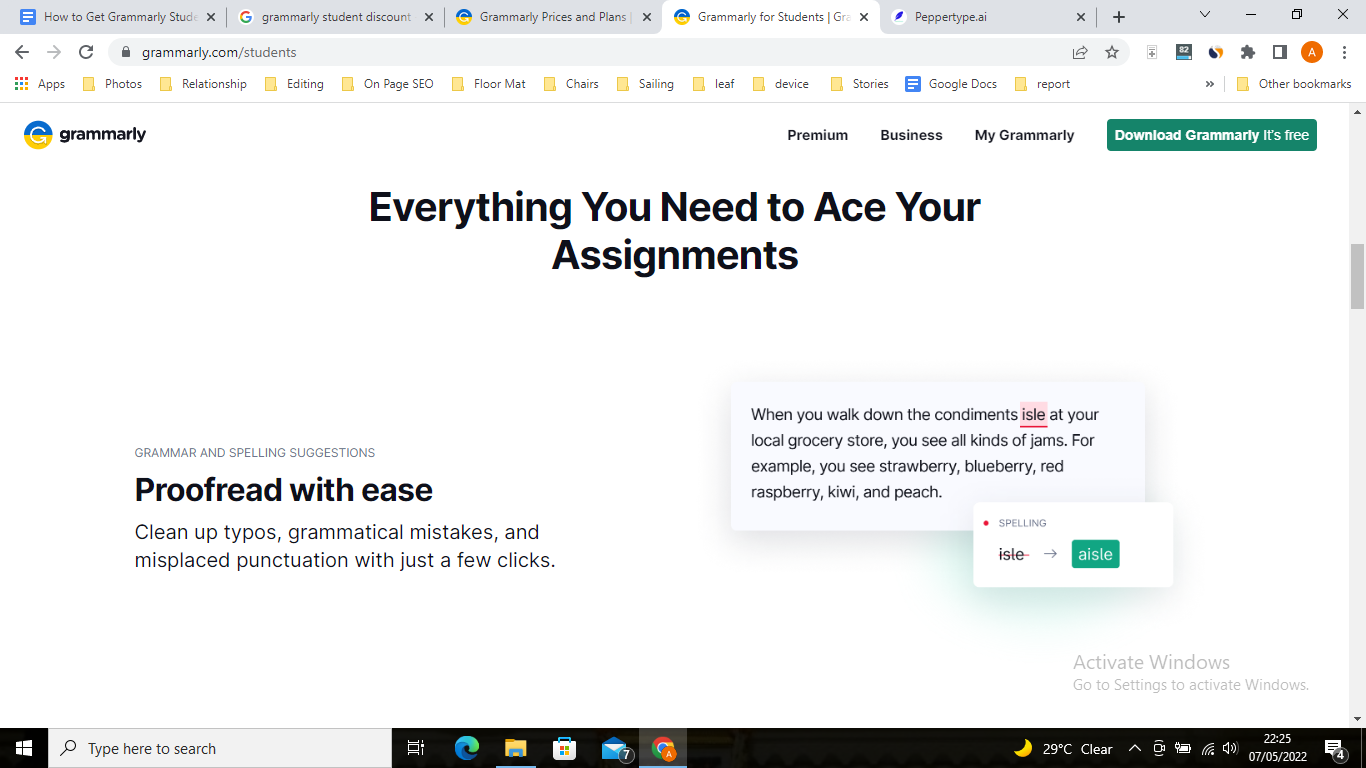Click the Grammarly logo in the header
1366x768 pixels.
[x=85, y=135]
